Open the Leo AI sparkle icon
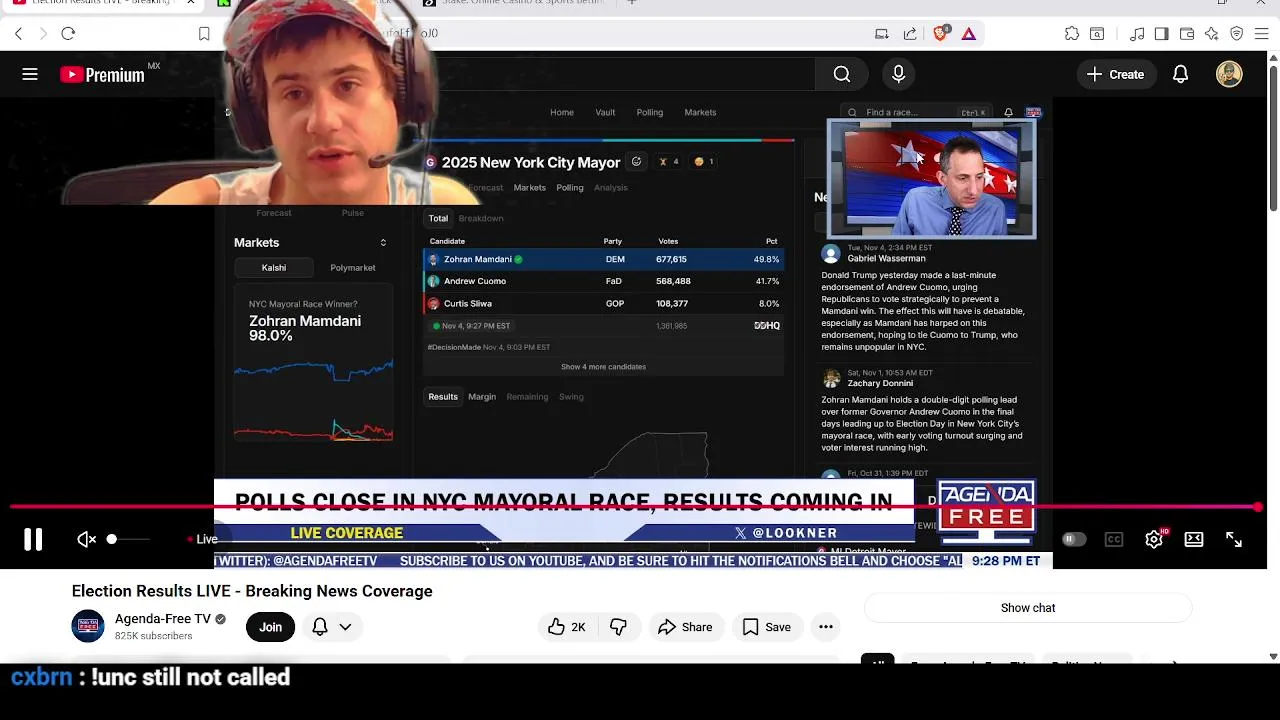 click(x=1211, y=34)
